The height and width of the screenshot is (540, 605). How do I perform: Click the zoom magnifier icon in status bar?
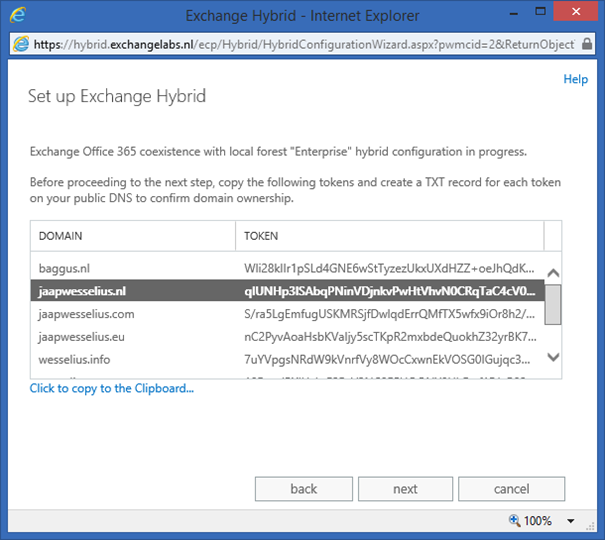click(x=515, y=521)
